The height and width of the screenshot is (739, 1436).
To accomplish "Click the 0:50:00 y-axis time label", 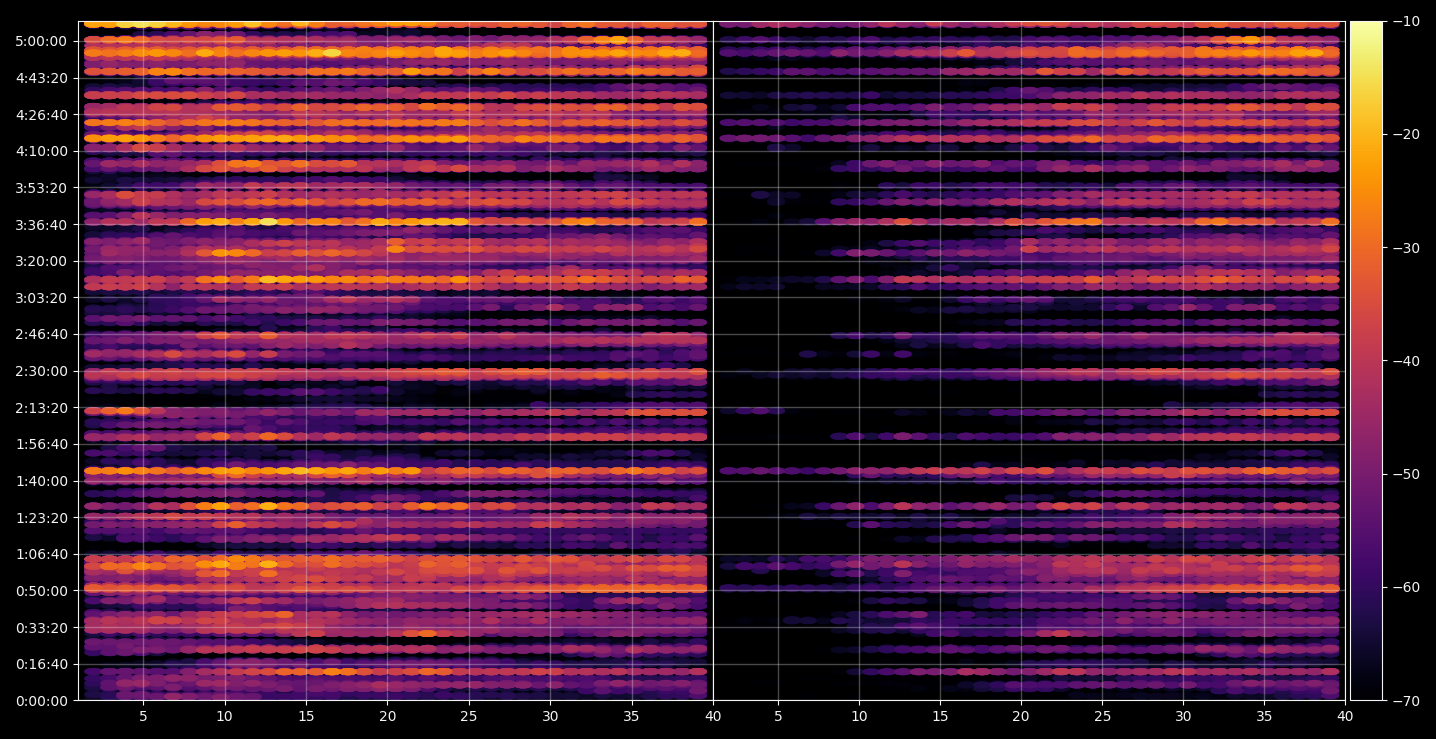I will click(41, 590).
